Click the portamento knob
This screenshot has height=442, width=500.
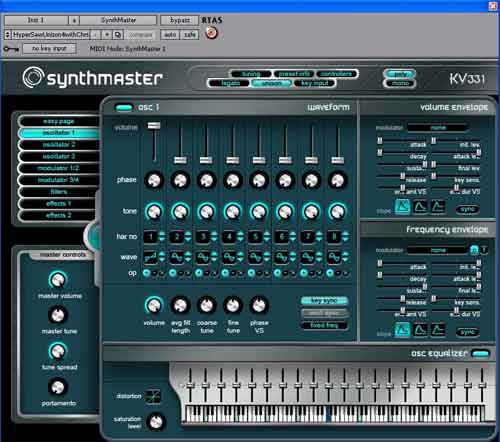coord(58,387)
